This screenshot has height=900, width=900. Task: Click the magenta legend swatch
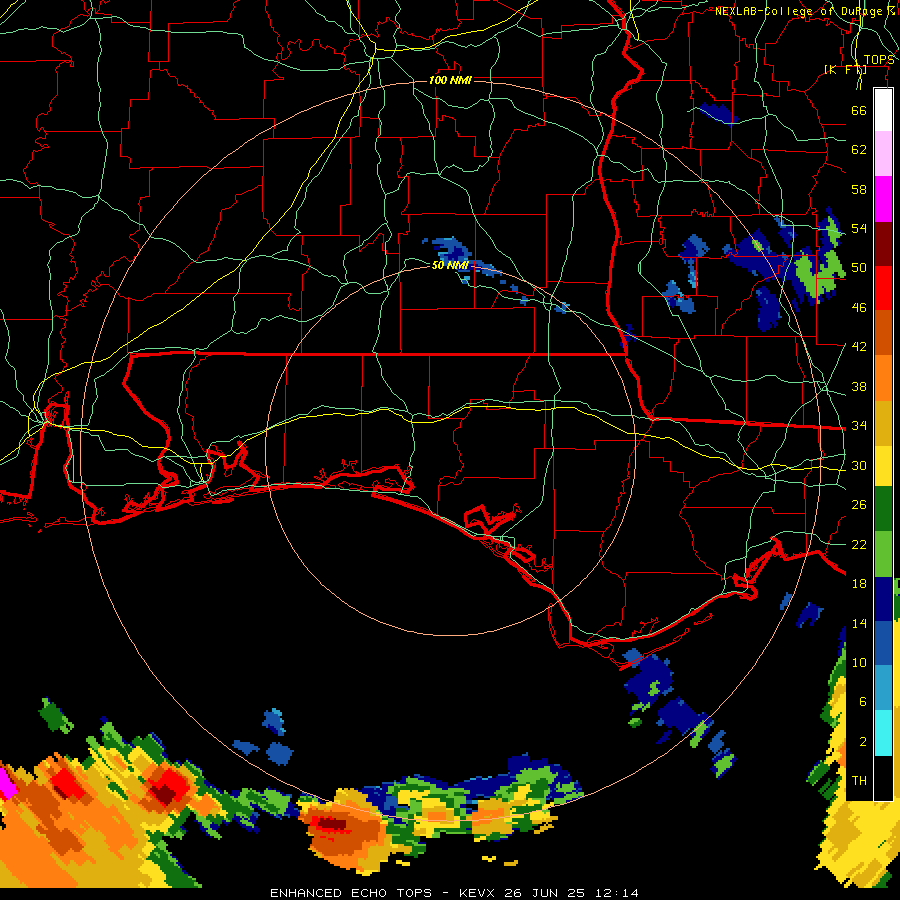point(883,199)
